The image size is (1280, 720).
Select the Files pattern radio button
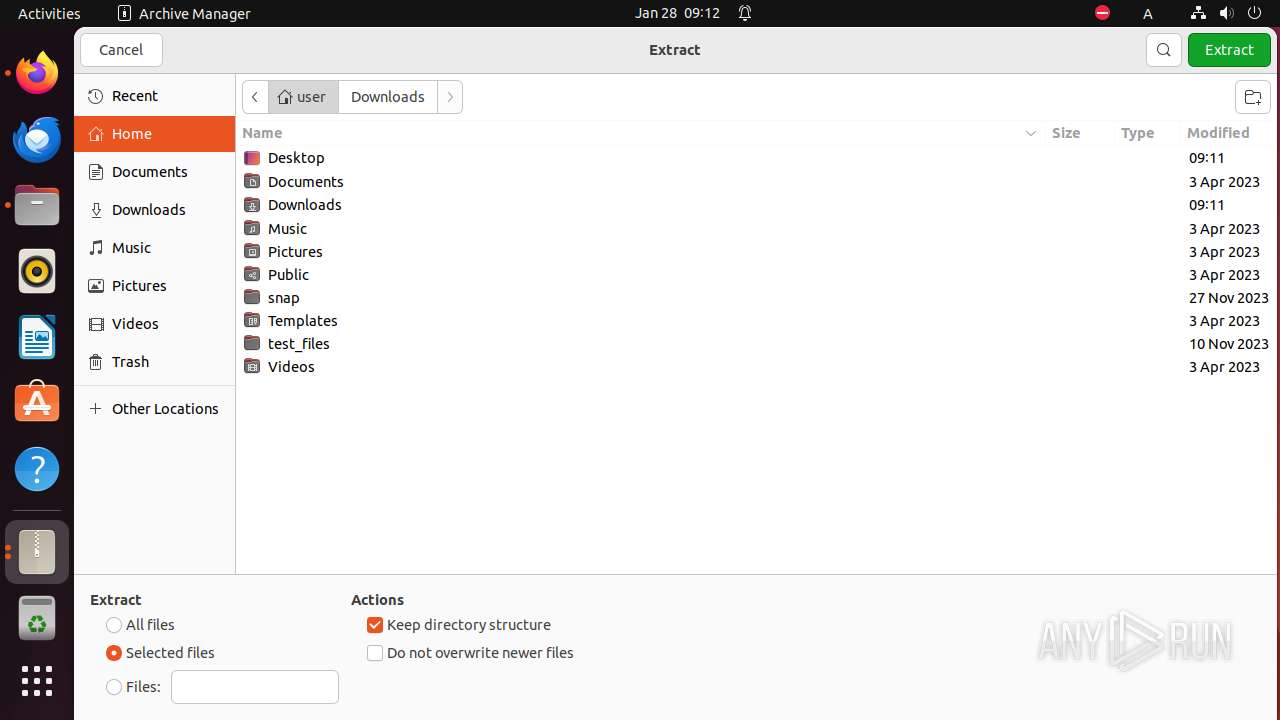[x=114, y=687]
